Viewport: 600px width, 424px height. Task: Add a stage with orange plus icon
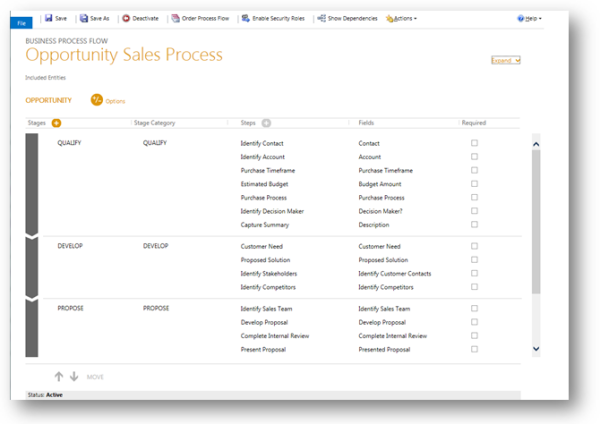56,123
